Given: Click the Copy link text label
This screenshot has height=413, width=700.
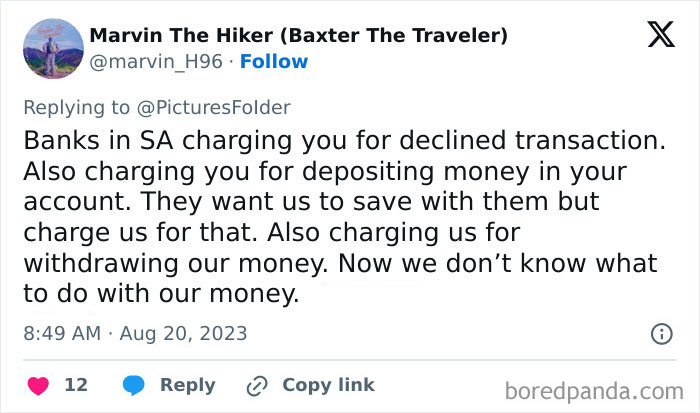Looking at the screenshot, I should pos(328,385).
